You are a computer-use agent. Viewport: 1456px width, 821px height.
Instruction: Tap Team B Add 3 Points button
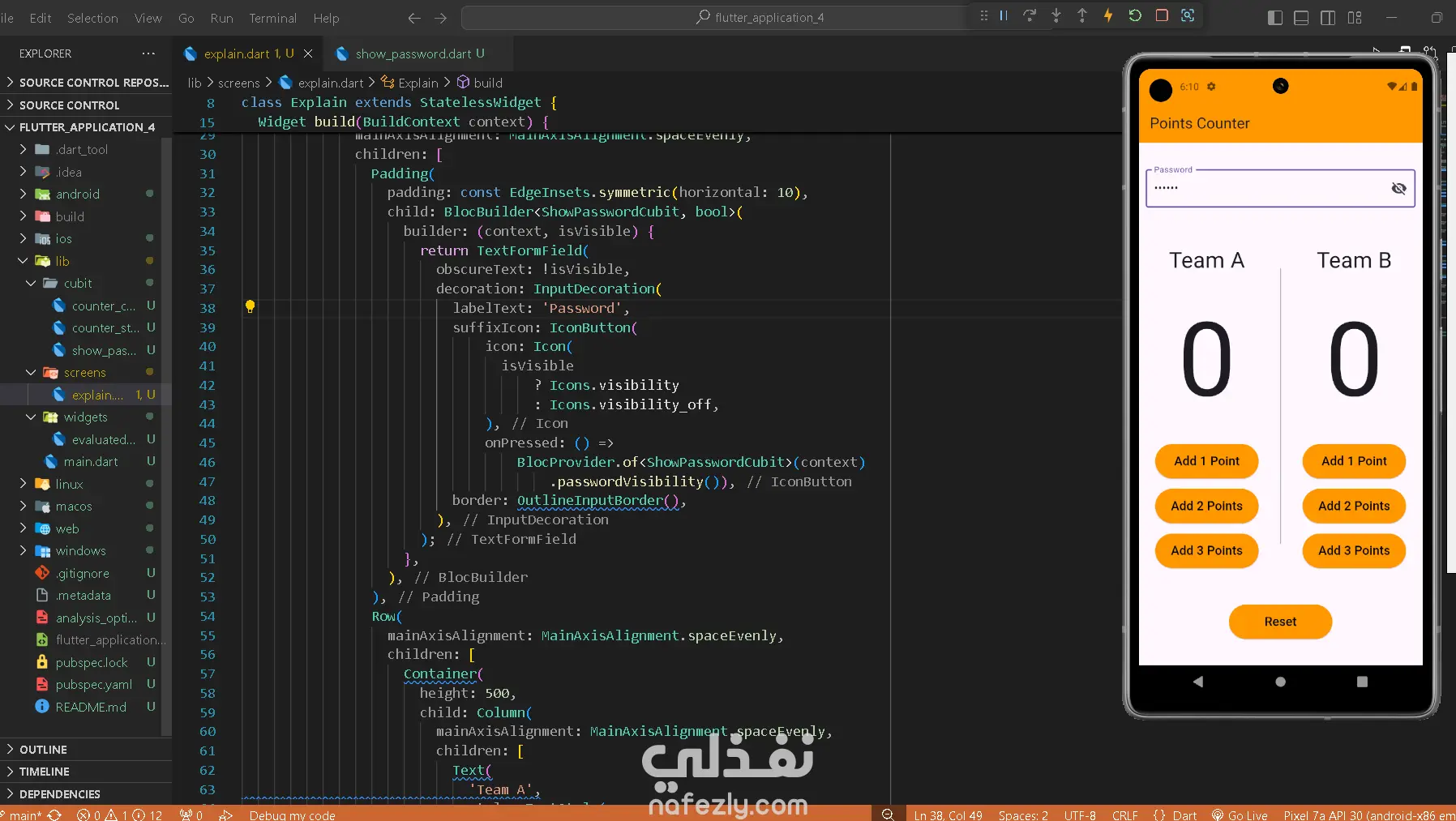coord(1354,550)
